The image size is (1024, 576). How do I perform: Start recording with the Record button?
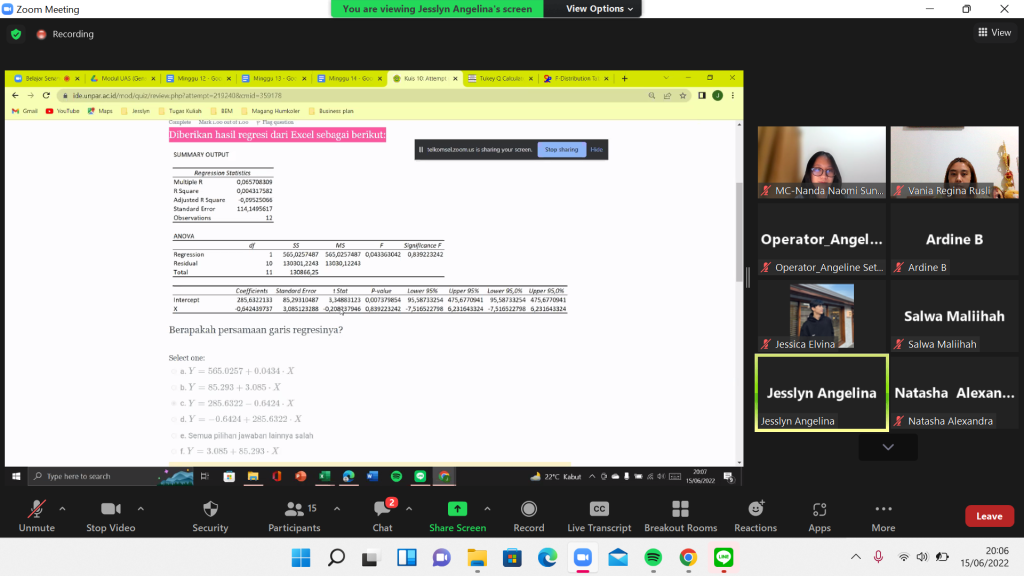529,514
